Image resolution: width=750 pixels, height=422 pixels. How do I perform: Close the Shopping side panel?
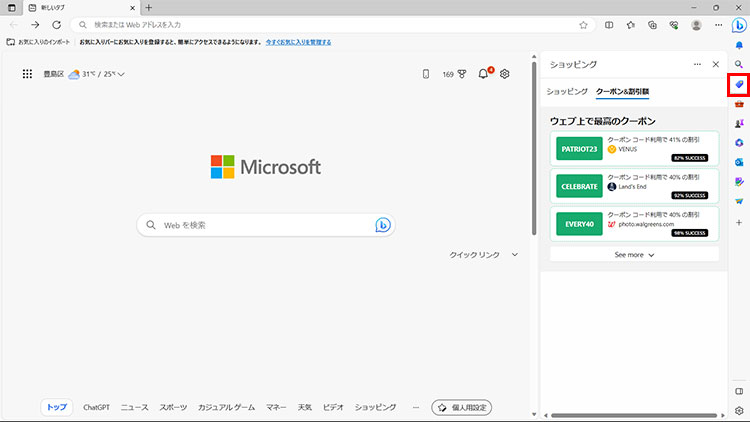click(715, 64)
